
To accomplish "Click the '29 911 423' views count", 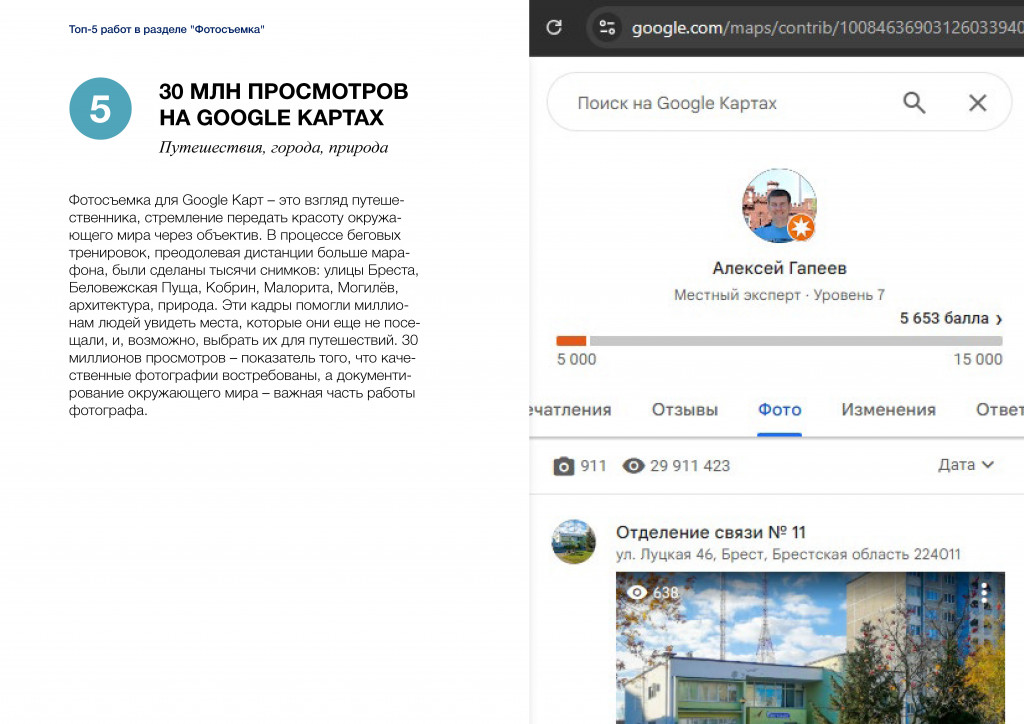I will point(690,466).
